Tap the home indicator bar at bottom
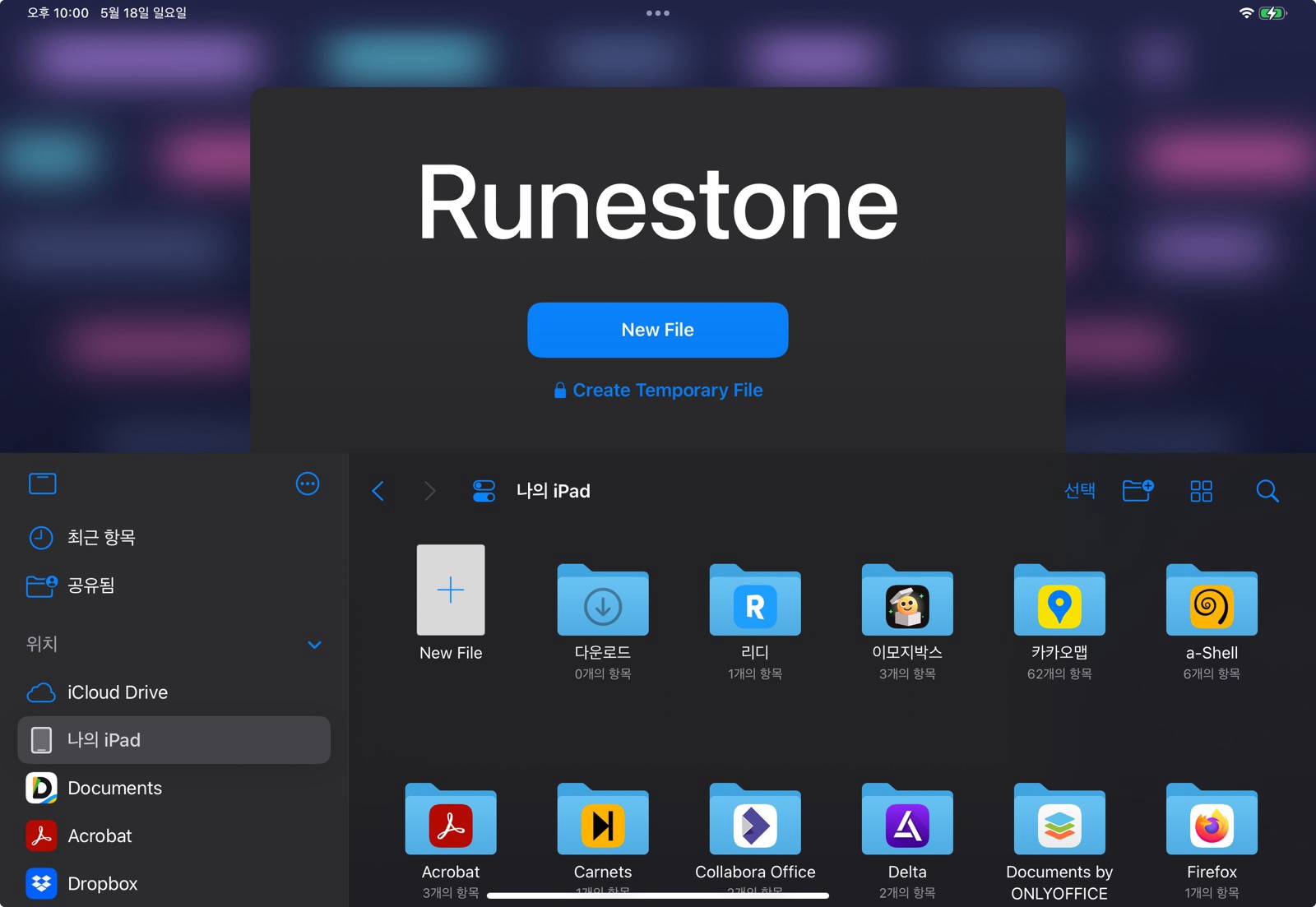The image size is (1316, 907). click(x=658, y=895)
